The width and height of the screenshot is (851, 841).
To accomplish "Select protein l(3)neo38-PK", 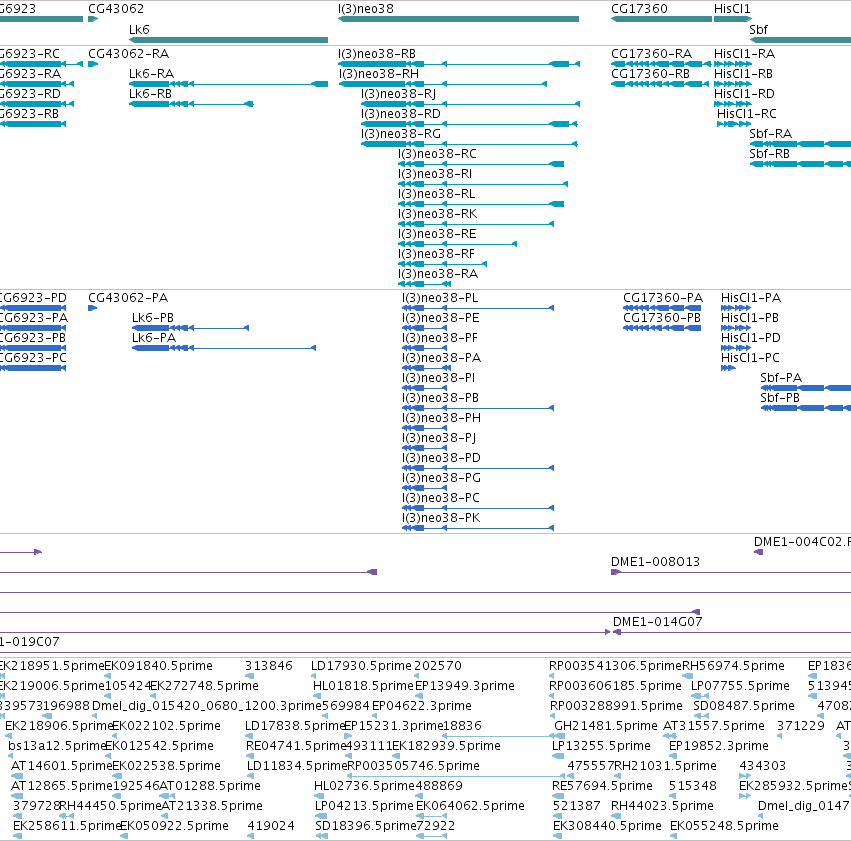I will (x=441, y=518).
